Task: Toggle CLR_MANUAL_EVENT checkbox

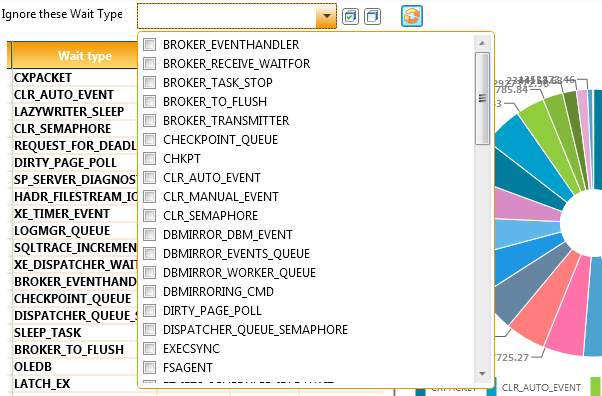Action: tap(149, 197)
